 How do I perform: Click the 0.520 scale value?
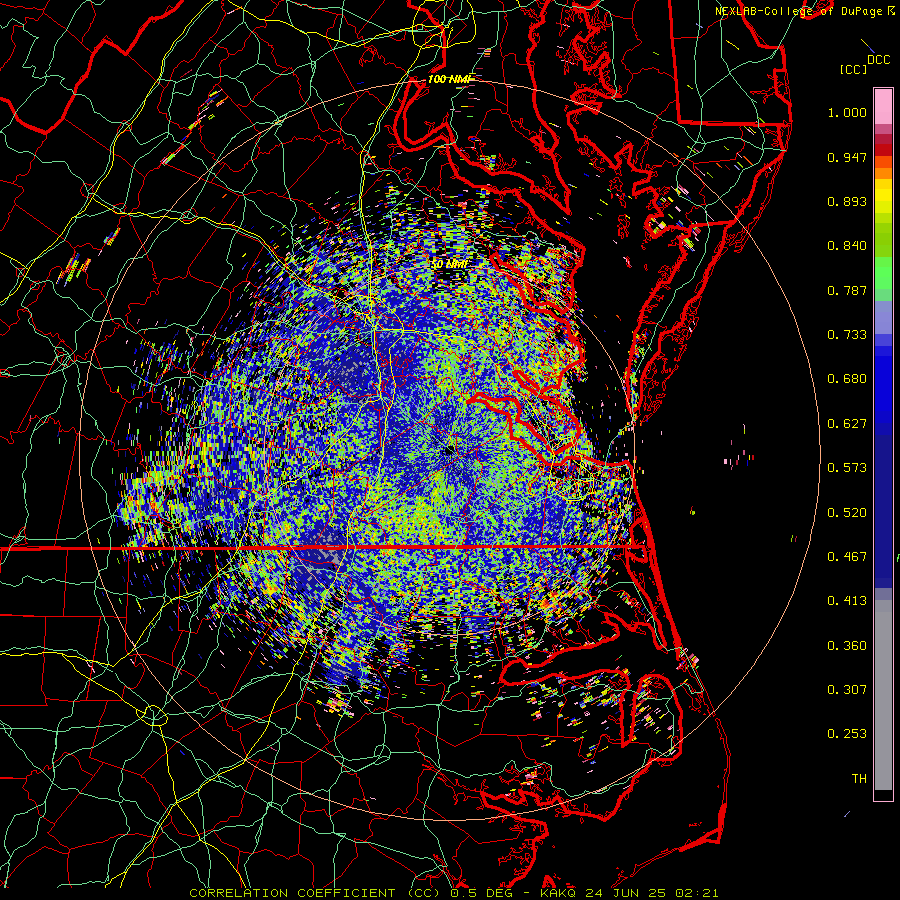point(847,513)
